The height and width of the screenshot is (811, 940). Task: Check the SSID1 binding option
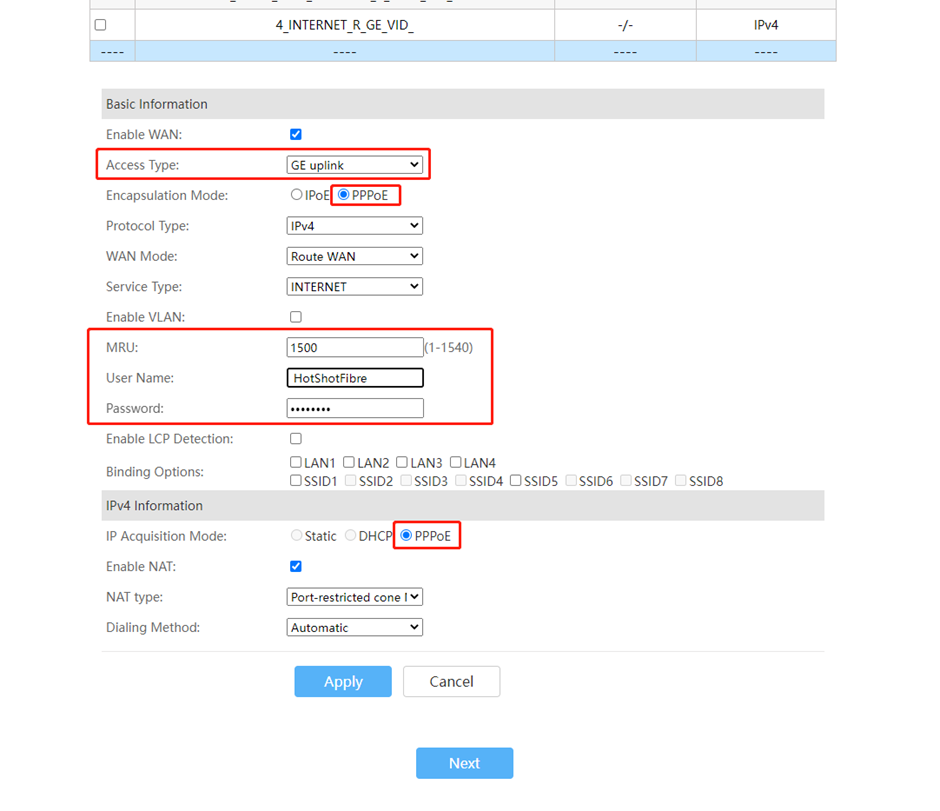pos(296,481)
